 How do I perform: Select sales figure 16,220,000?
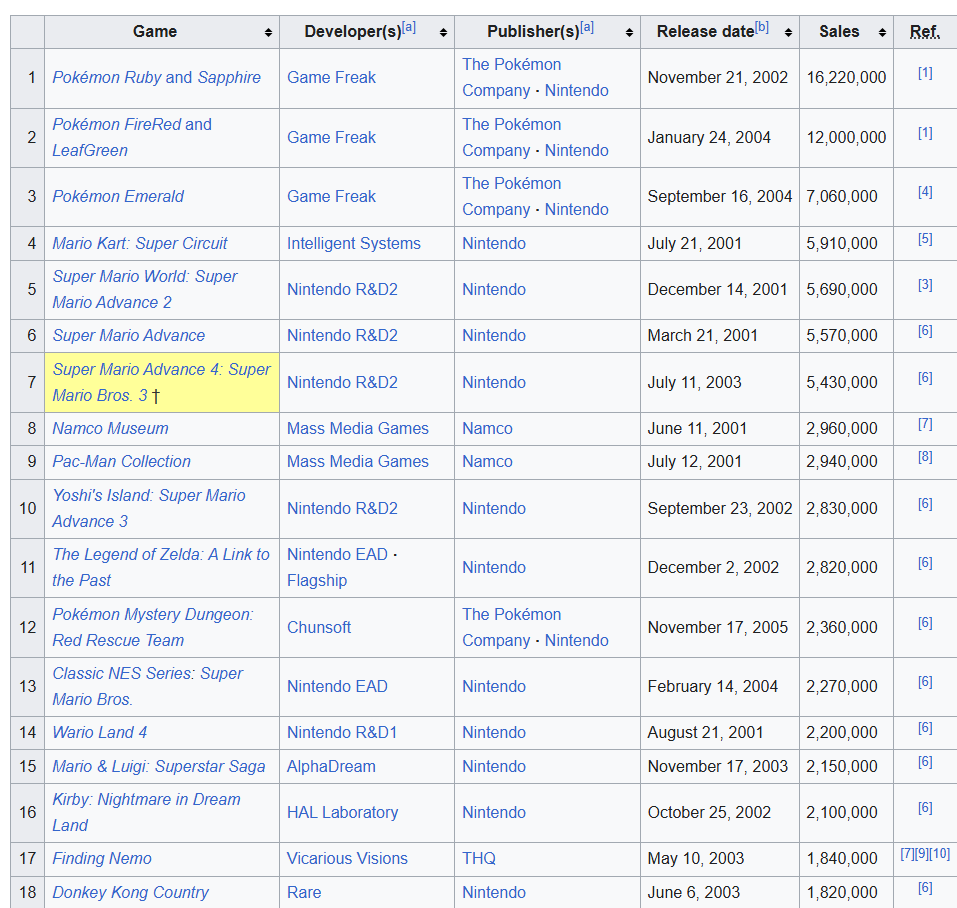846,77
